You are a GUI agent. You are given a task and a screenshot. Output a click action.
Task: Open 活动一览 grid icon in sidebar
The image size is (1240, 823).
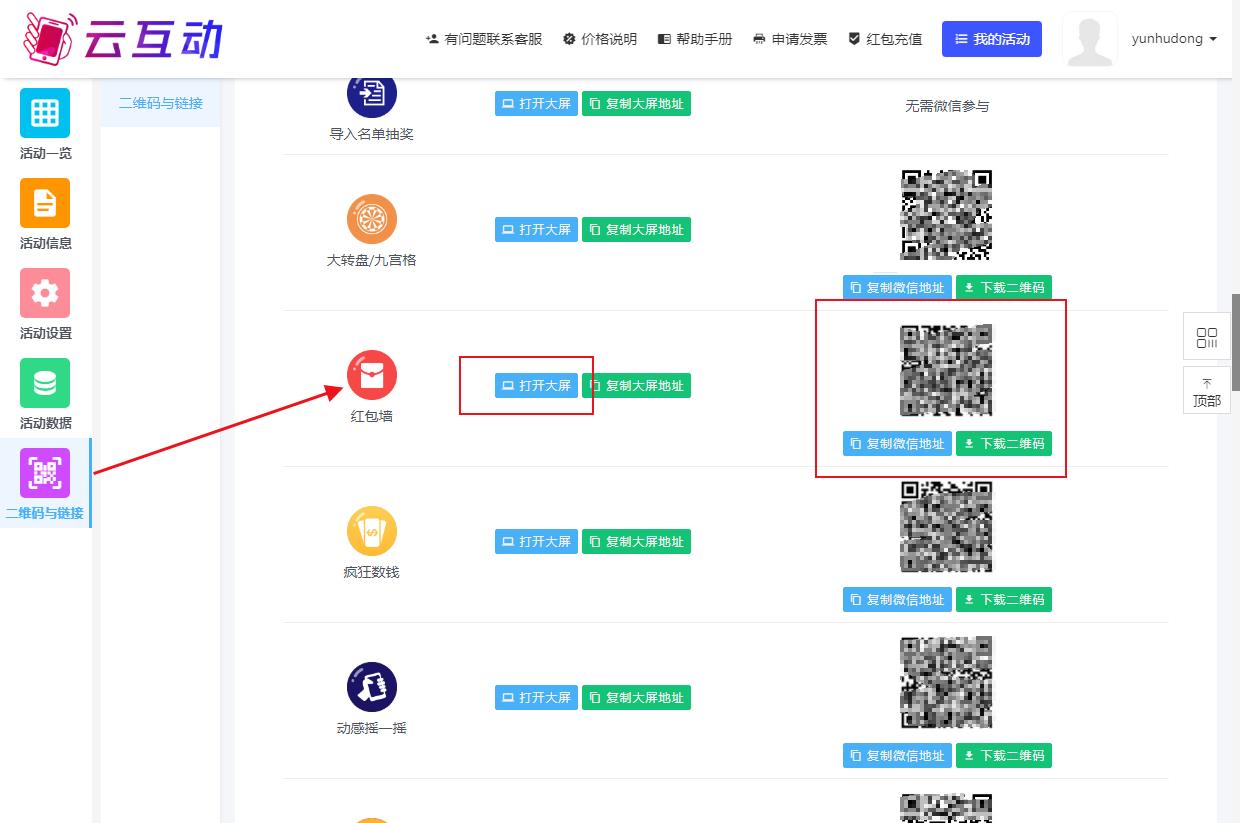[x=45, y=113]
